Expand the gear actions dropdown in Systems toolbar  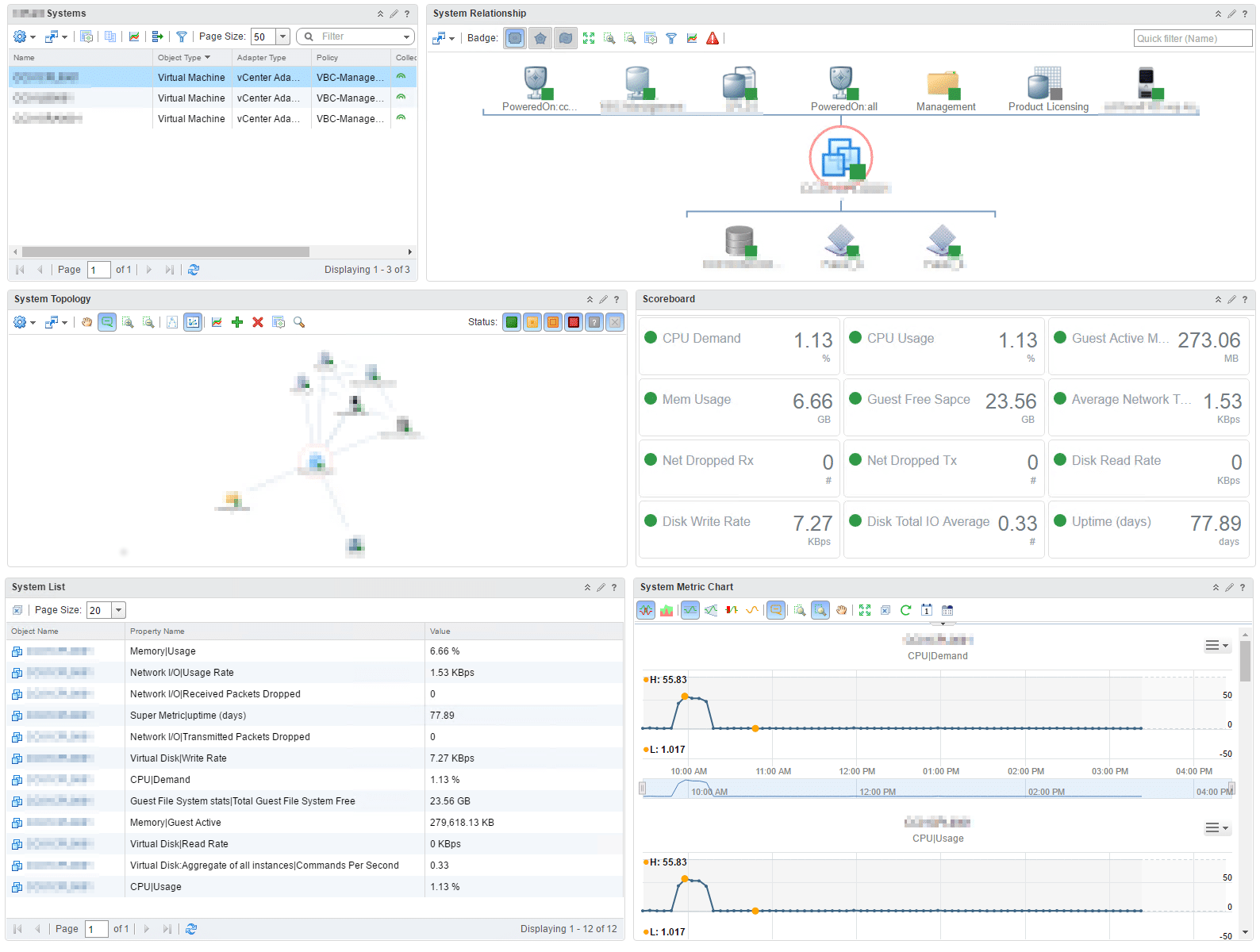(24, 36)
